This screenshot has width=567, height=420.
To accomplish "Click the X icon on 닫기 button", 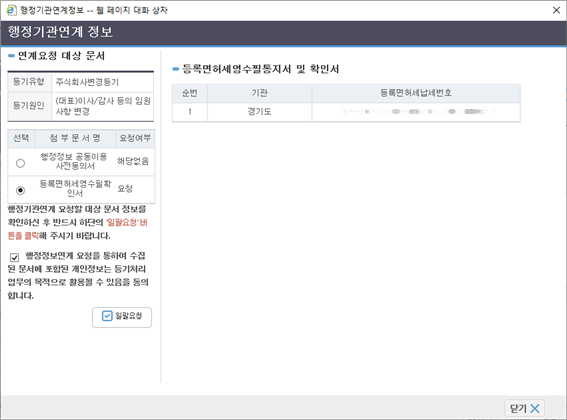I will click(535, 409).
